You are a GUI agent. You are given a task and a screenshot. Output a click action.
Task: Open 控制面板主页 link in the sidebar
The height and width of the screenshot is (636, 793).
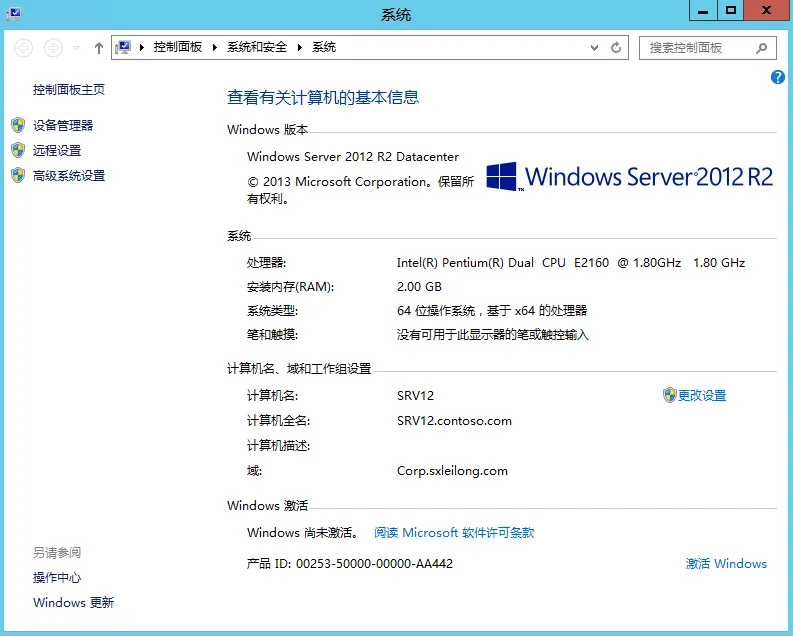point(68,90)
